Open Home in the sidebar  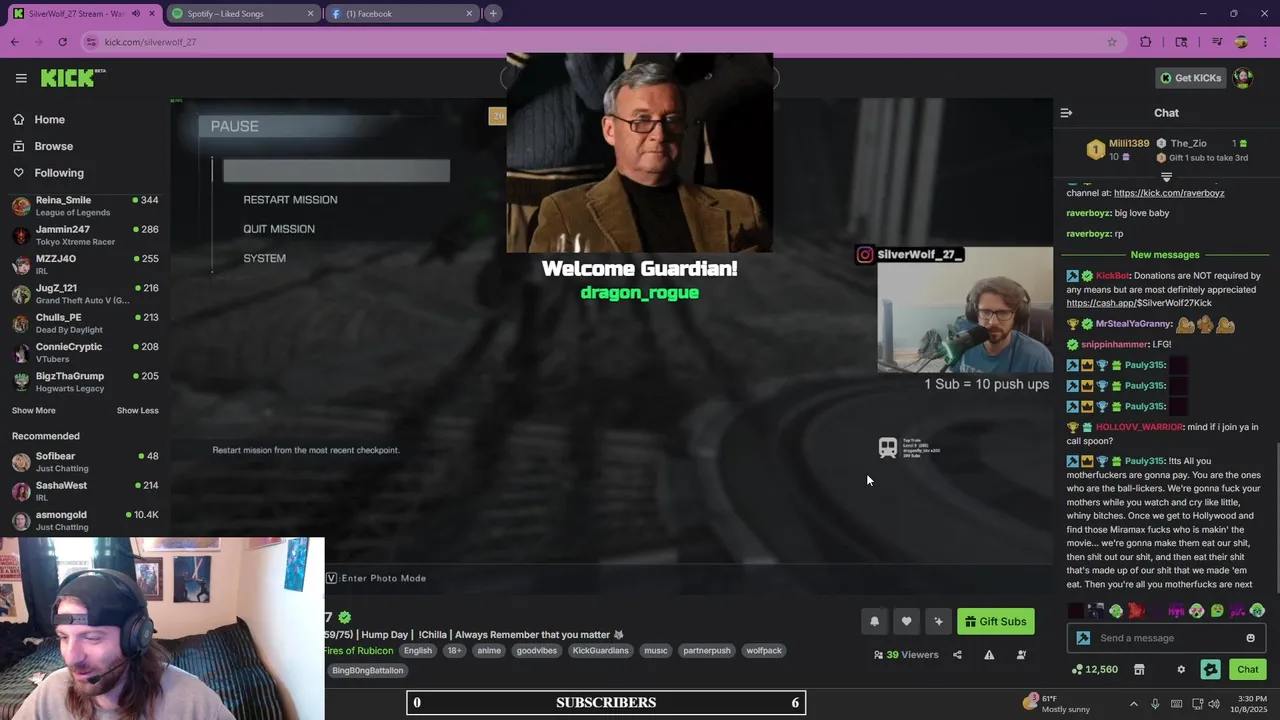(x=49, y=120)
